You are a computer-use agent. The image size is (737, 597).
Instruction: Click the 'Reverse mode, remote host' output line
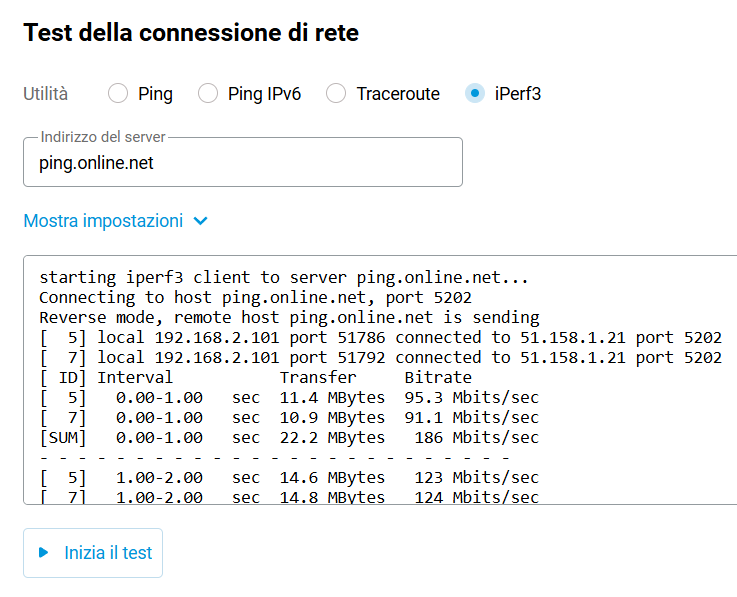point(289,317)
